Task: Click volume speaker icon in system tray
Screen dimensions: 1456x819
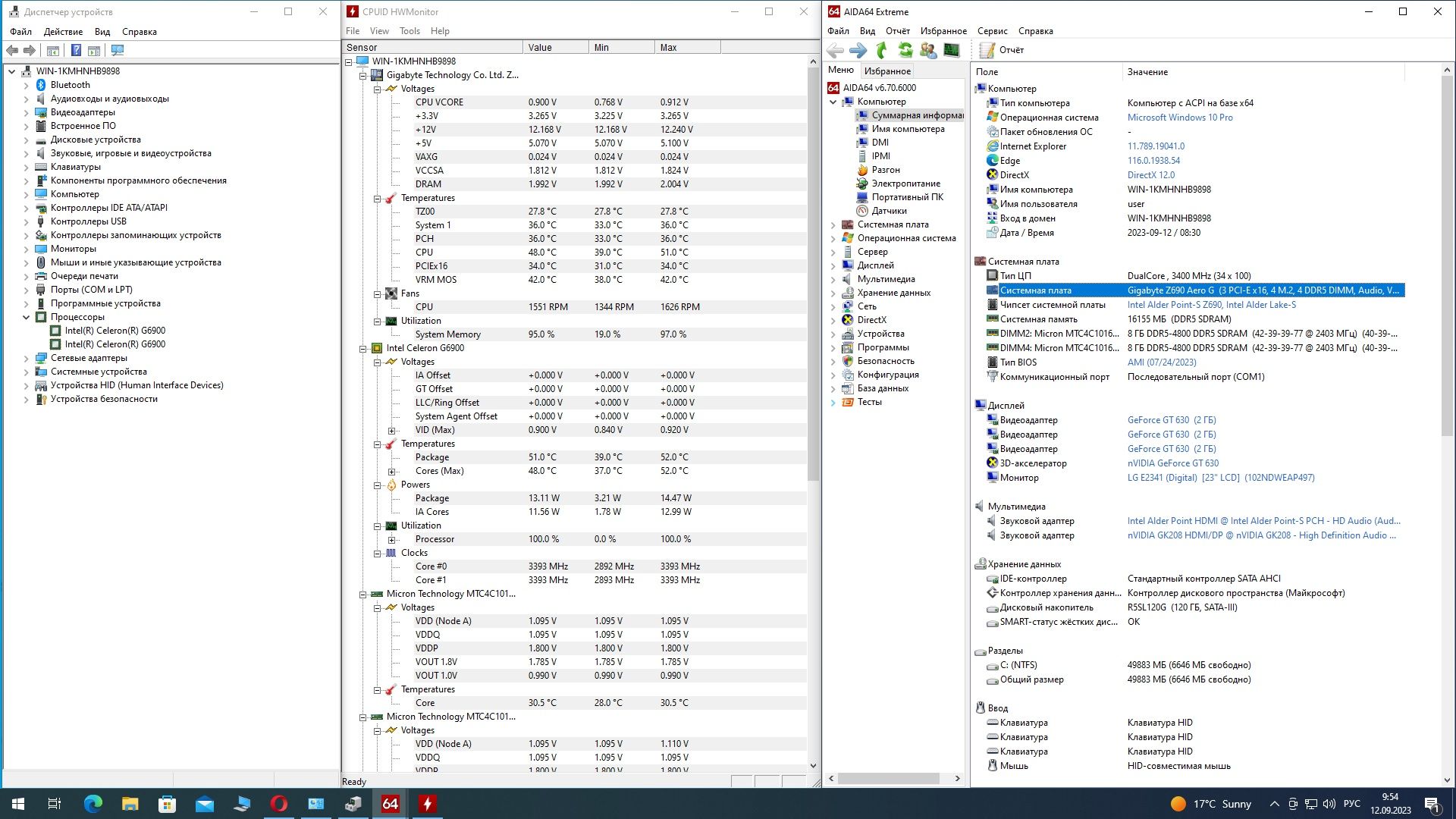Action: tap(1329, 804)
